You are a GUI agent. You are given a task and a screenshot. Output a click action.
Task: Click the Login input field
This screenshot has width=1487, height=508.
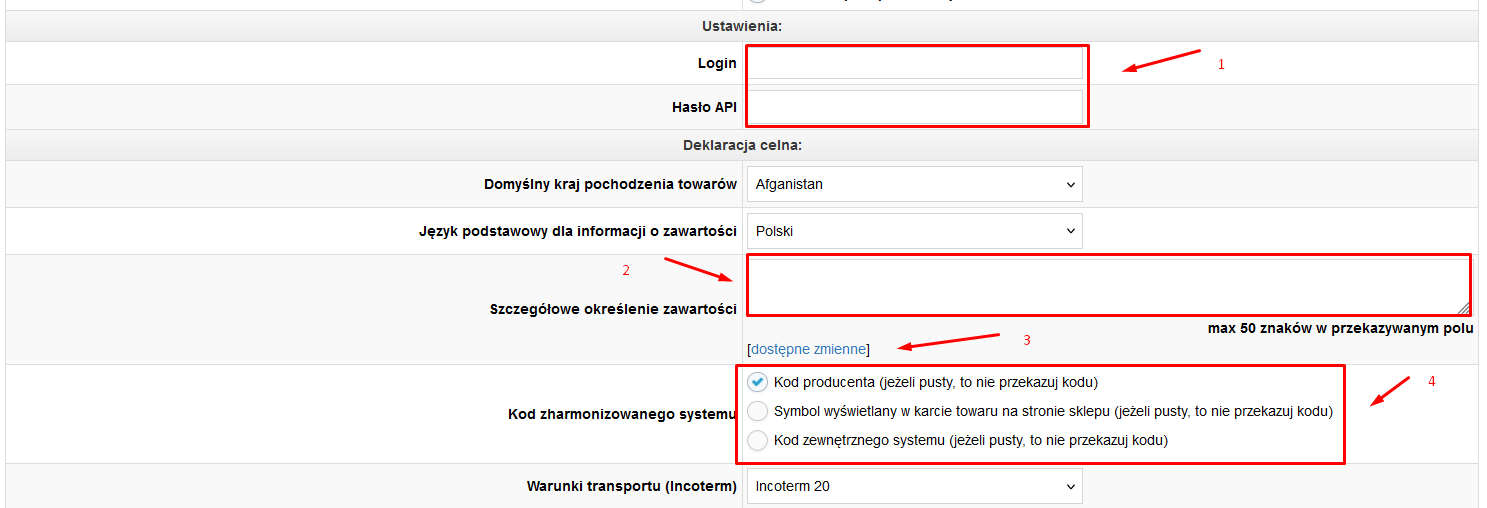pos(915,63)
